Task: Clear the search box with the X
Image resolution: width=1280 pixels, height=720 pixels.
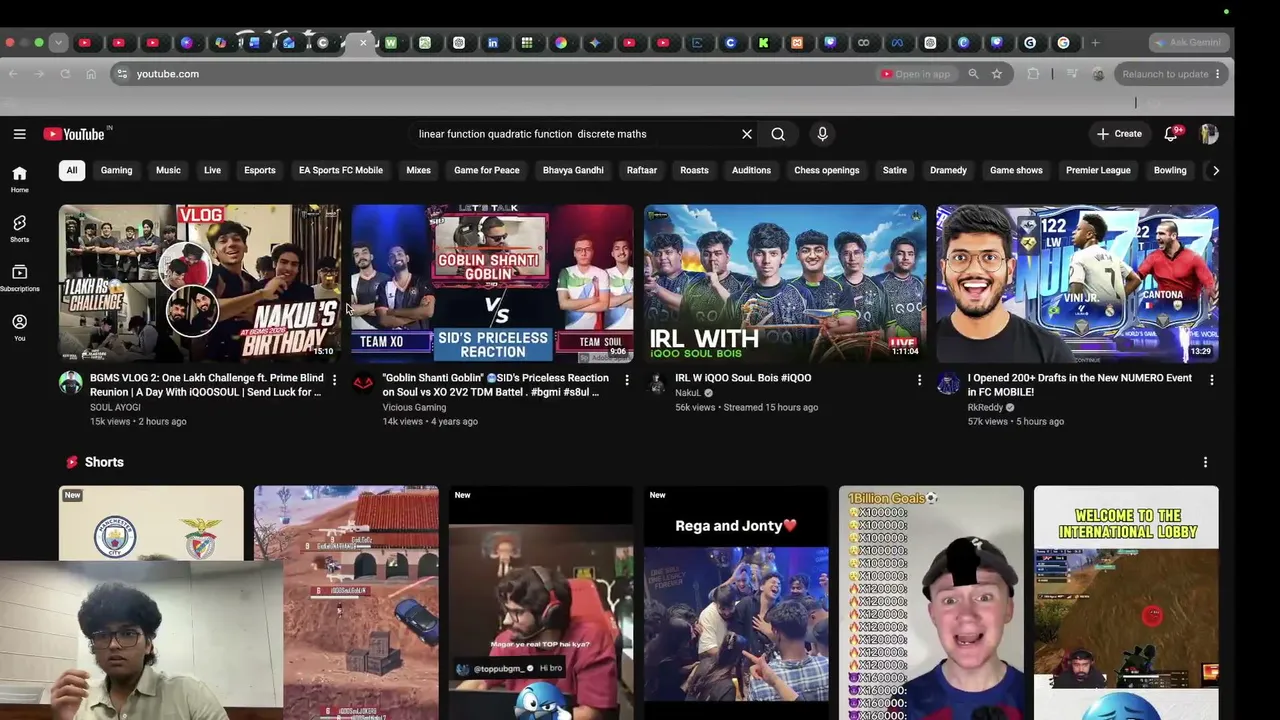Action: [x=746, y=134]
